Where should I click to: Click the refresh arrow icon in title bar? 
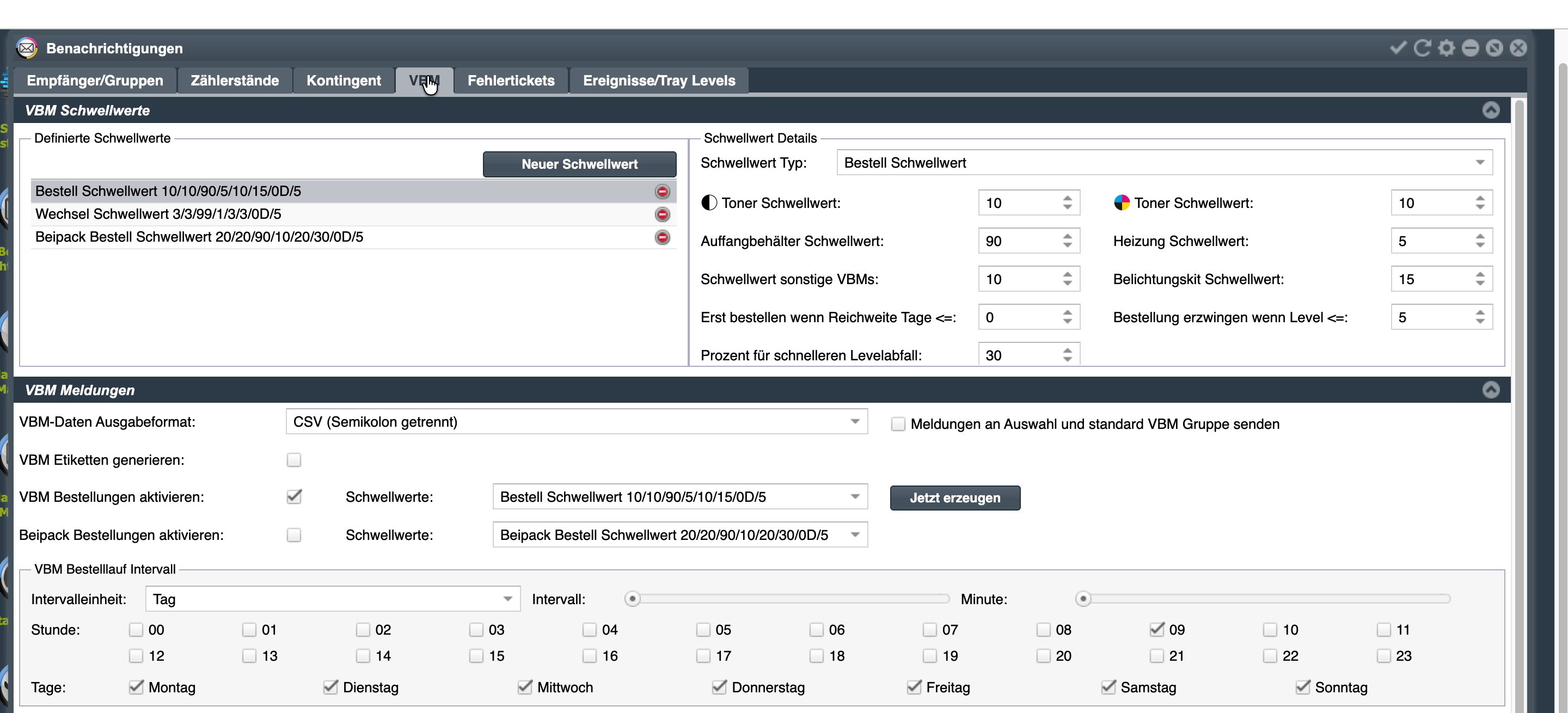tap(1422, 47)
